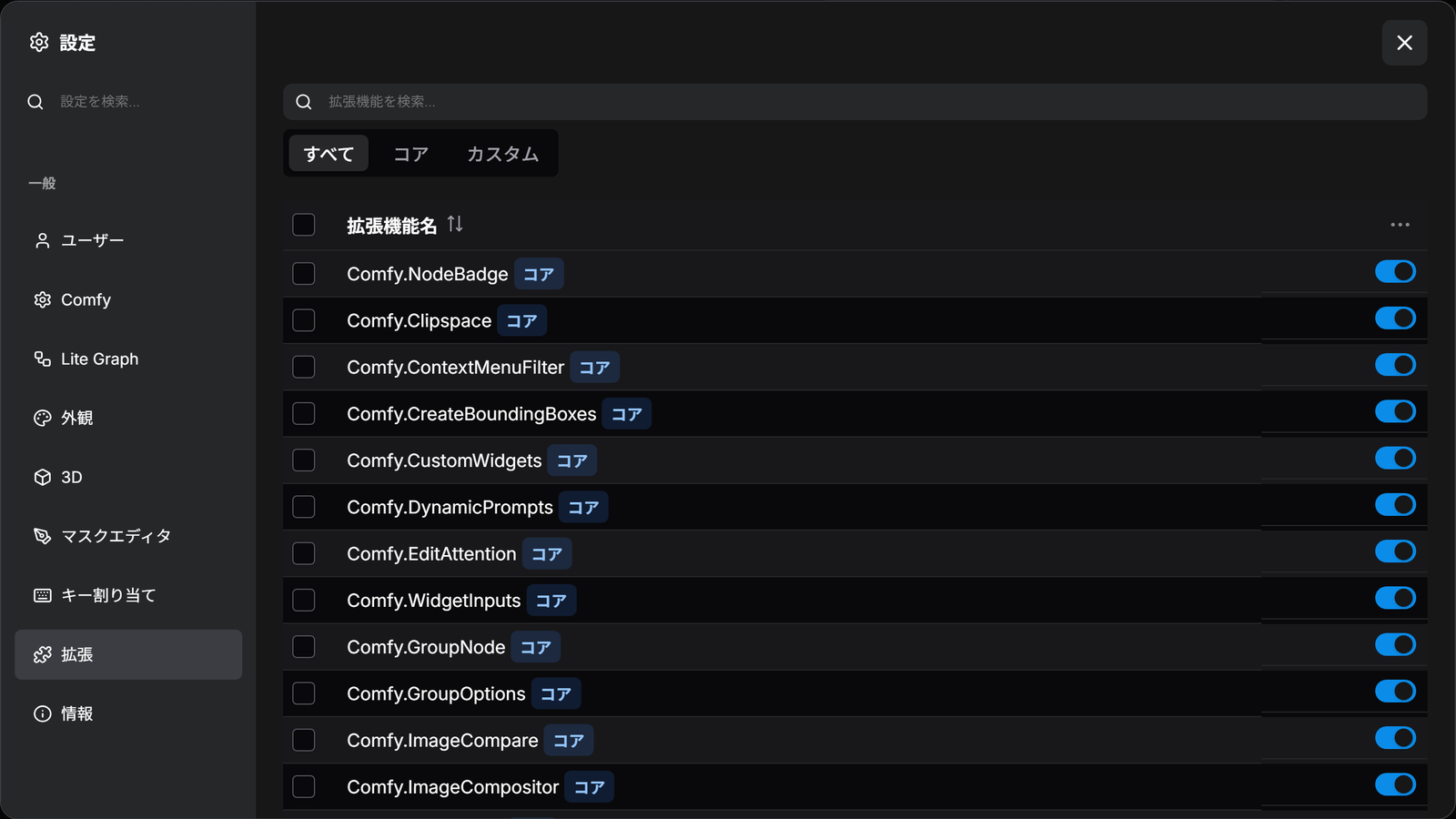1456x819 pixels.
Task: Switch off Comfy.CustomWidgets
Action: point(1395,458)
